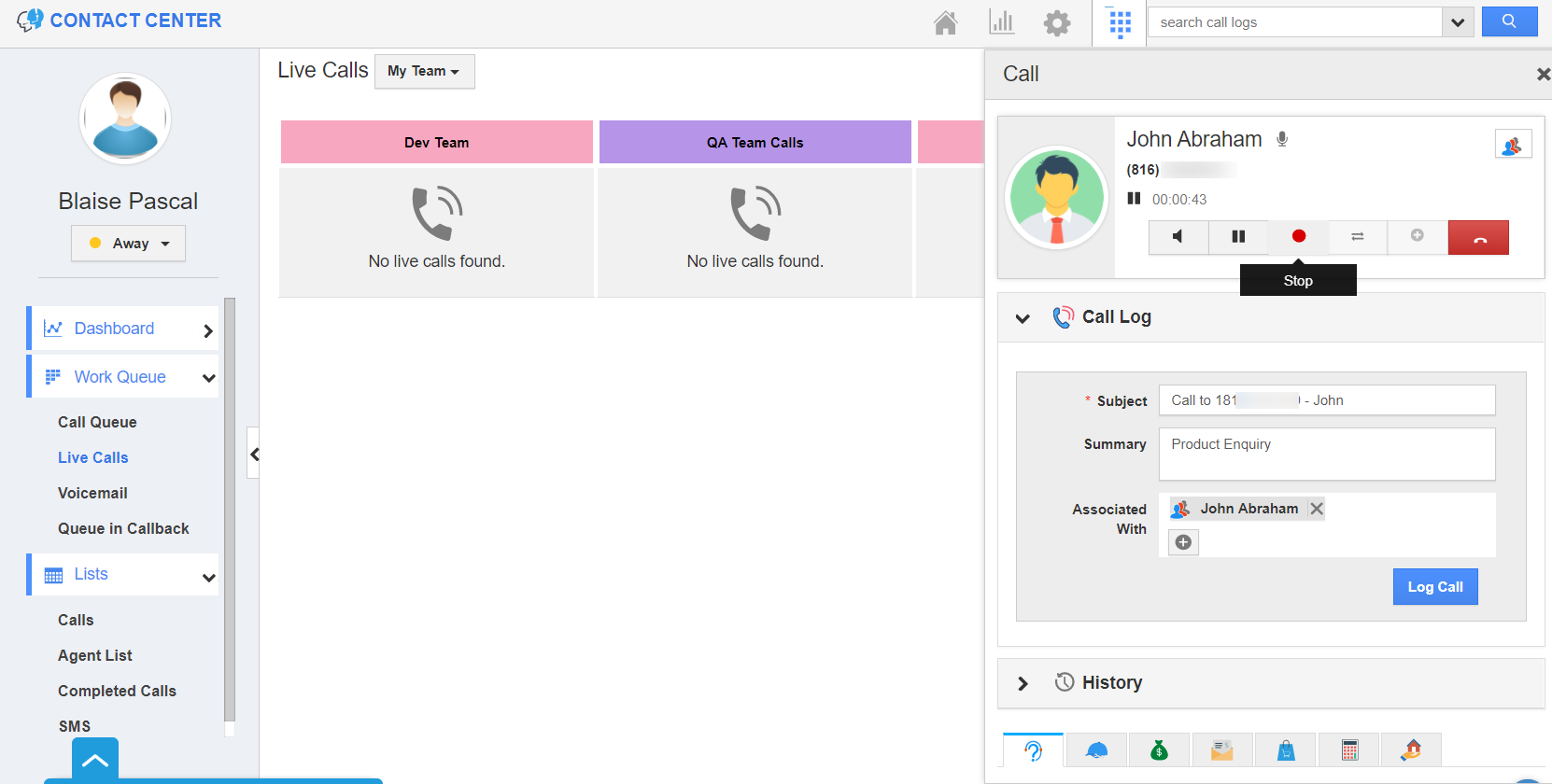The height and width of the screenshot is (784, 1552).
Task: Select the green money bag tab
Action: (1159, 750)
